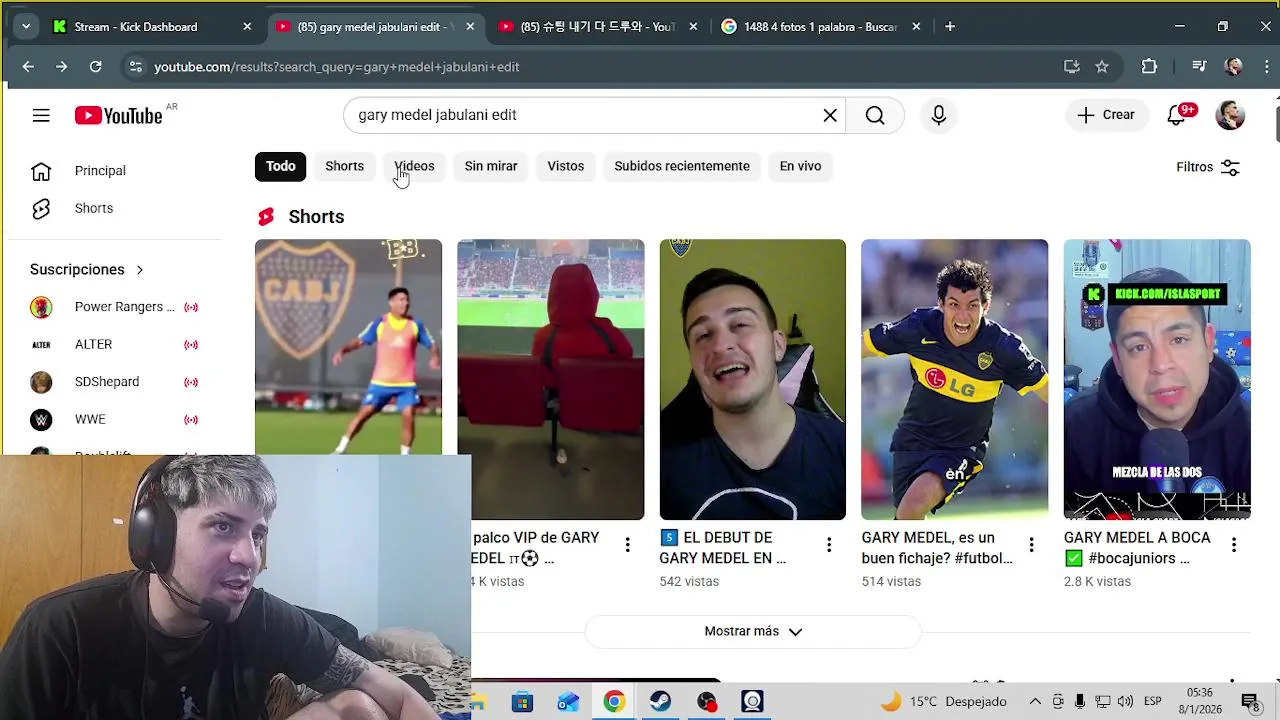Open the Power Rangers subscription channel
The width and height of the screenshot is (1280, 720).
click(x=115, y=307)
